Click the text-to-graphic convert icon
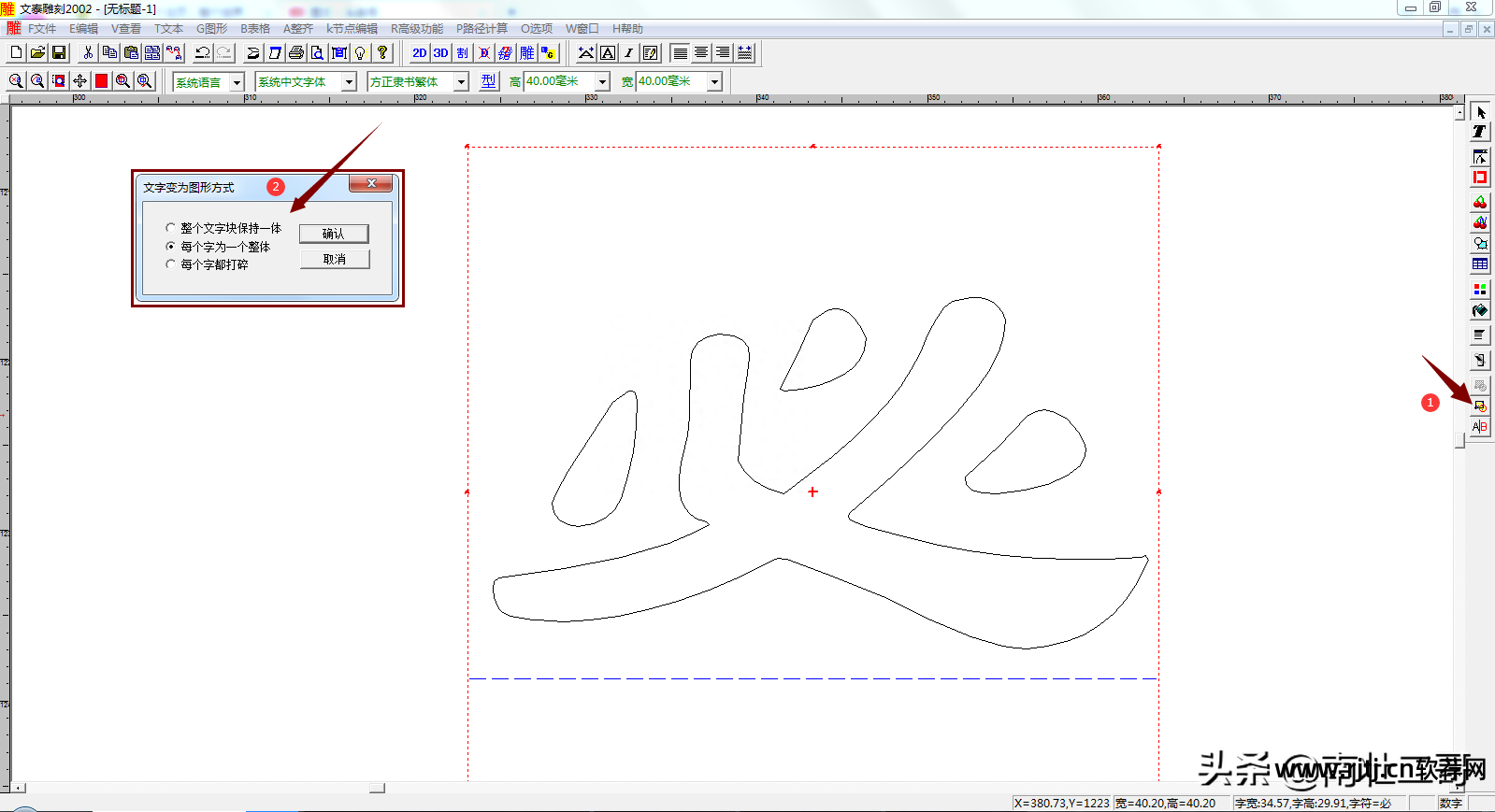 pyautogui.click(x=1480, y=406)
